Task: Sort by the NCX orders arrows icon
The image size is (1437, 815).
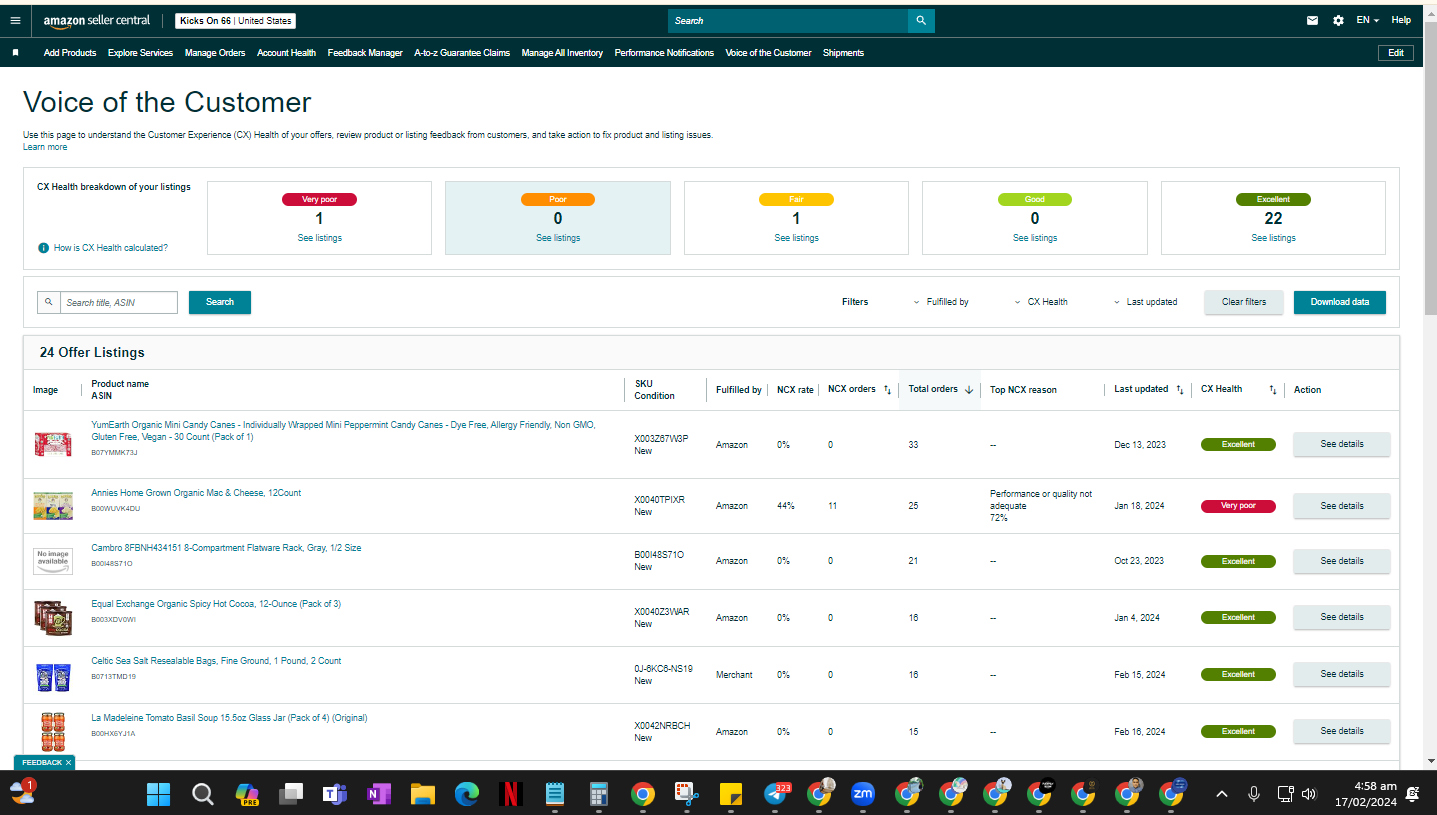Action: click(887, 390)
